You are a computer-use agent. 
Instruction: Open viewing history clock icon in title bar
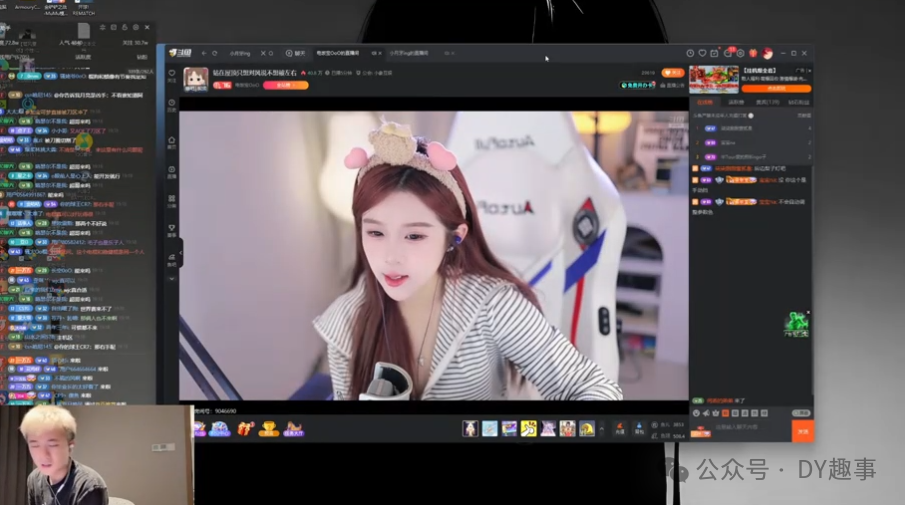click(690, 53)
